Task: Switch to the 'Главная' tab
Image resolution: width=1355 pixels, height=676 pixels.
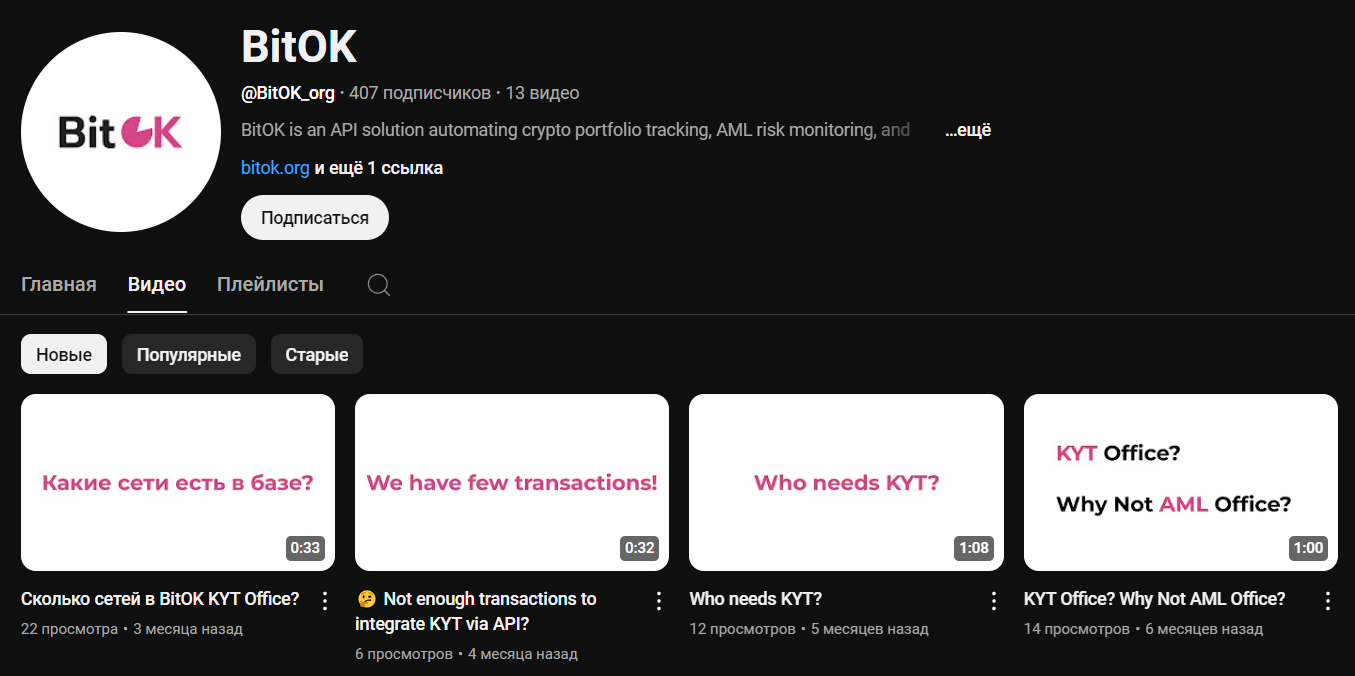Action: [58, 284]
